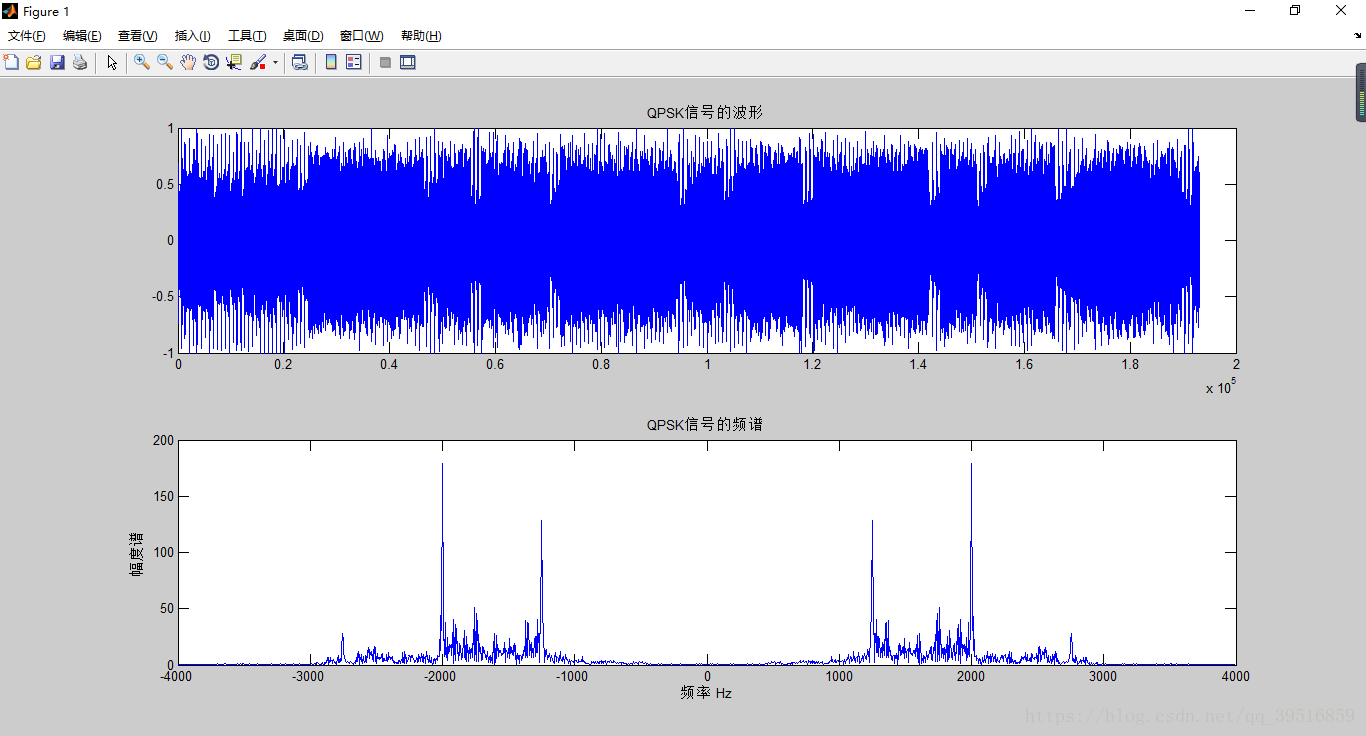Click the "Figure 1" title bar text
Viewport: 1366px width, 736px height.
pos(46,11)
